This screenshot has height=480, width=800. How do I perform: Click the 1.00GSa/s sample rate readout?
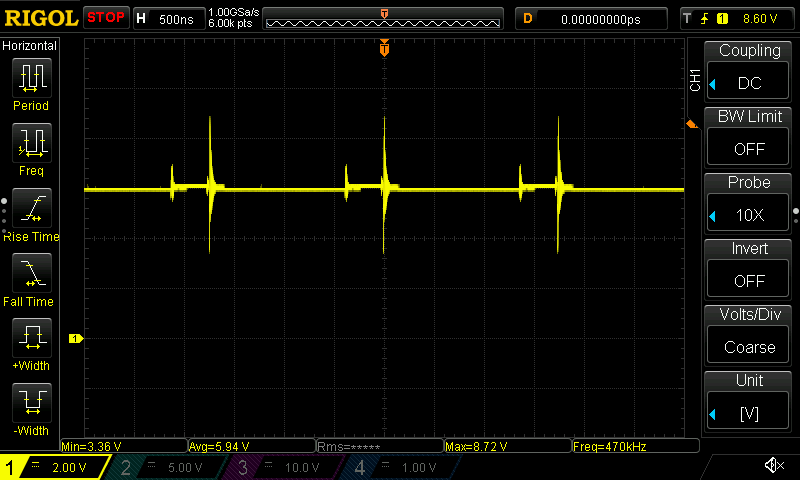pyautogui.click(x=234, y=12)
